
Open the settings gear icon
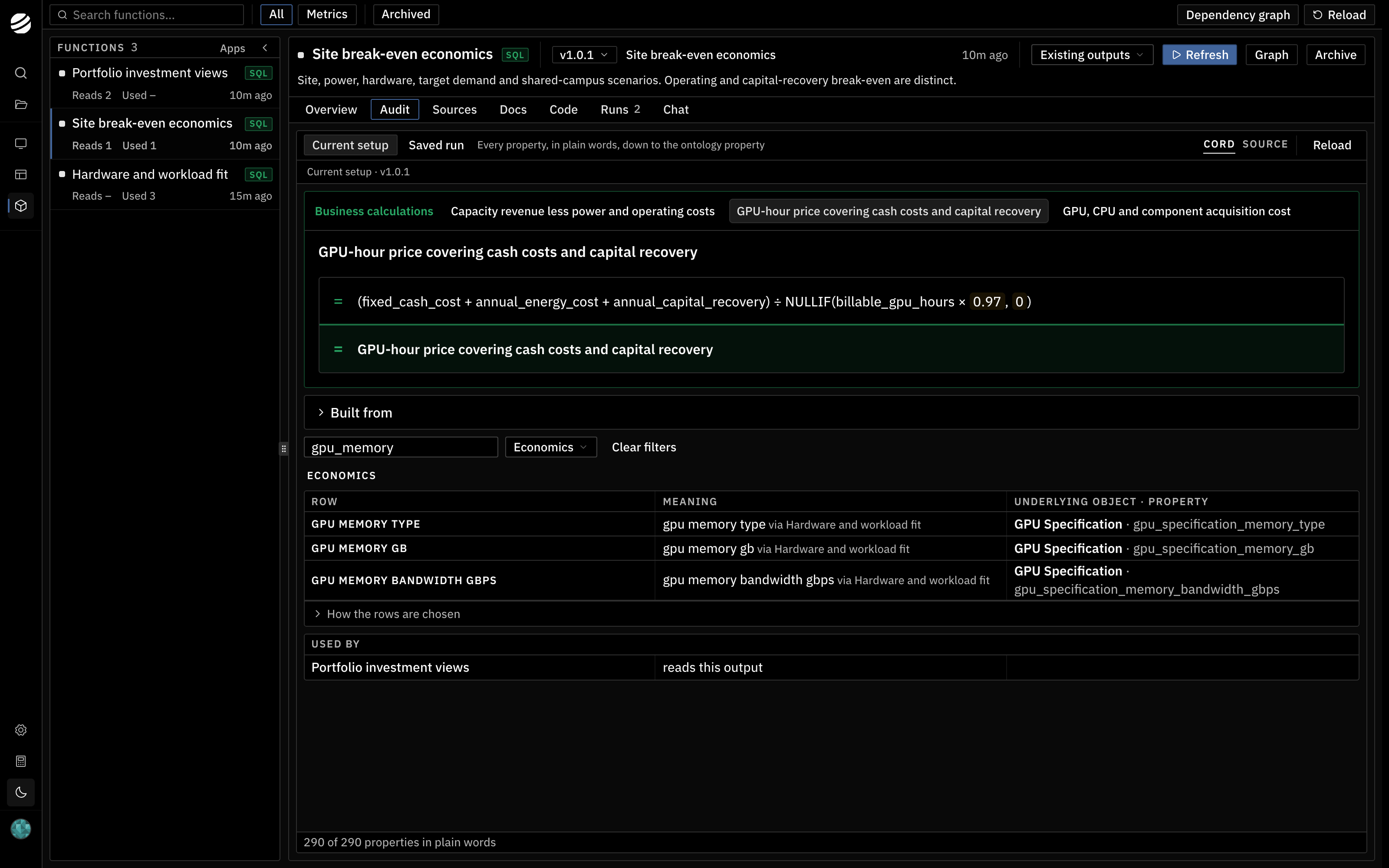(x=21, y=730)
